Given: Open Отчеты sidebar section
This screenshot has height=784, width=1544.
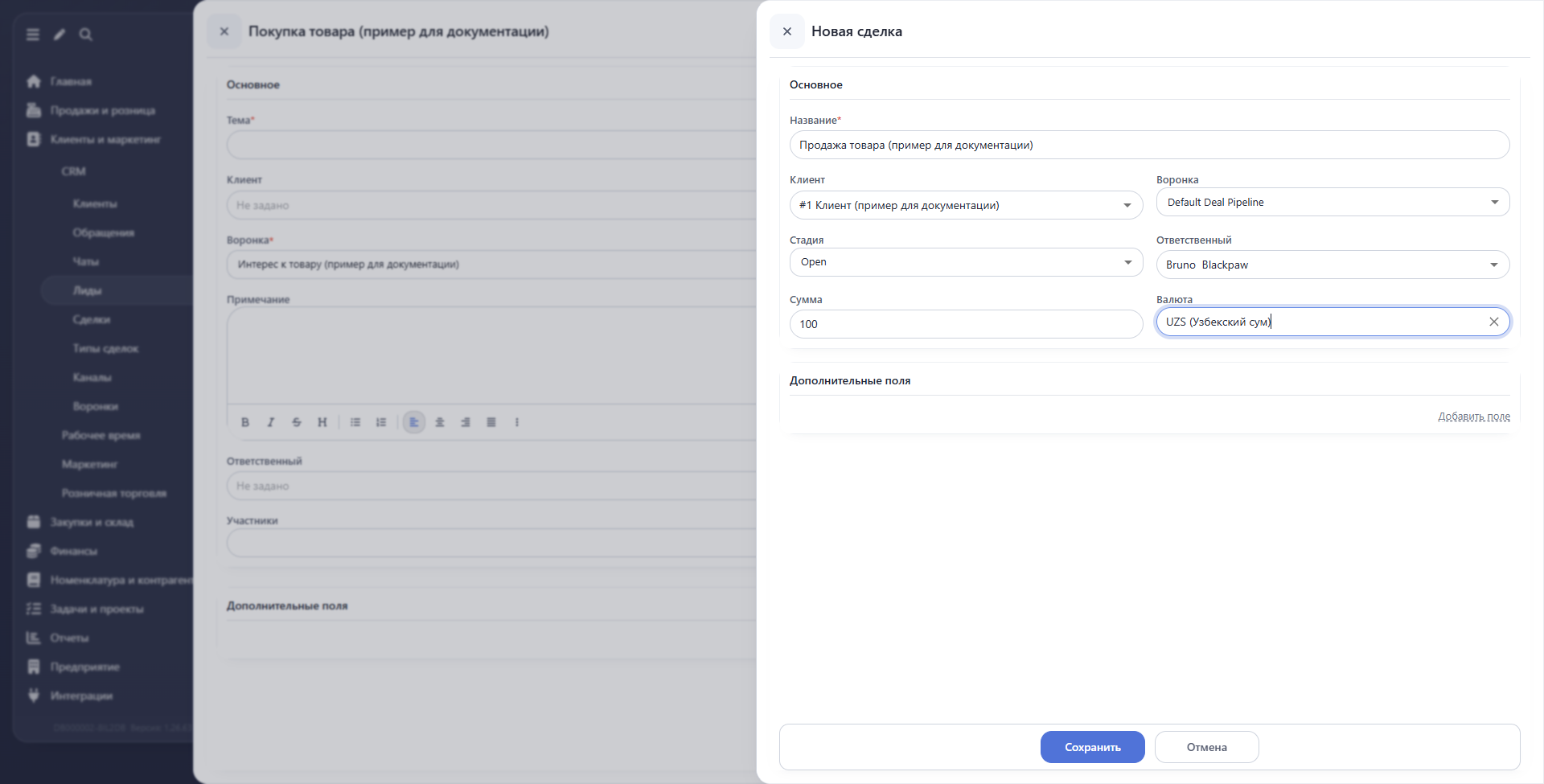Looking at the screenshot, I should [x=69, y=638].
